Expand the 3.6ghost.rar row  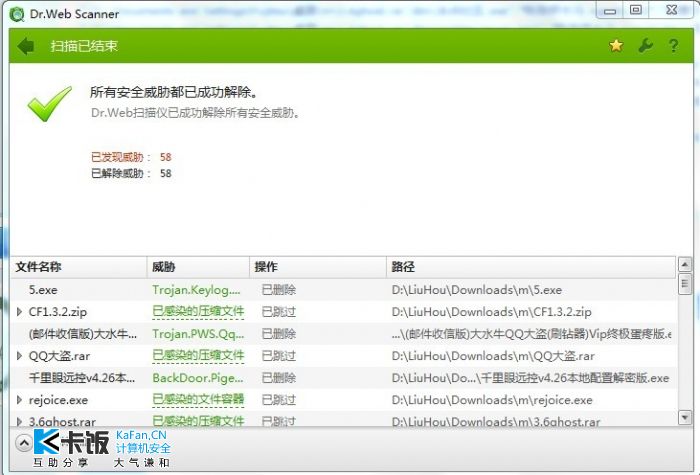19,421
